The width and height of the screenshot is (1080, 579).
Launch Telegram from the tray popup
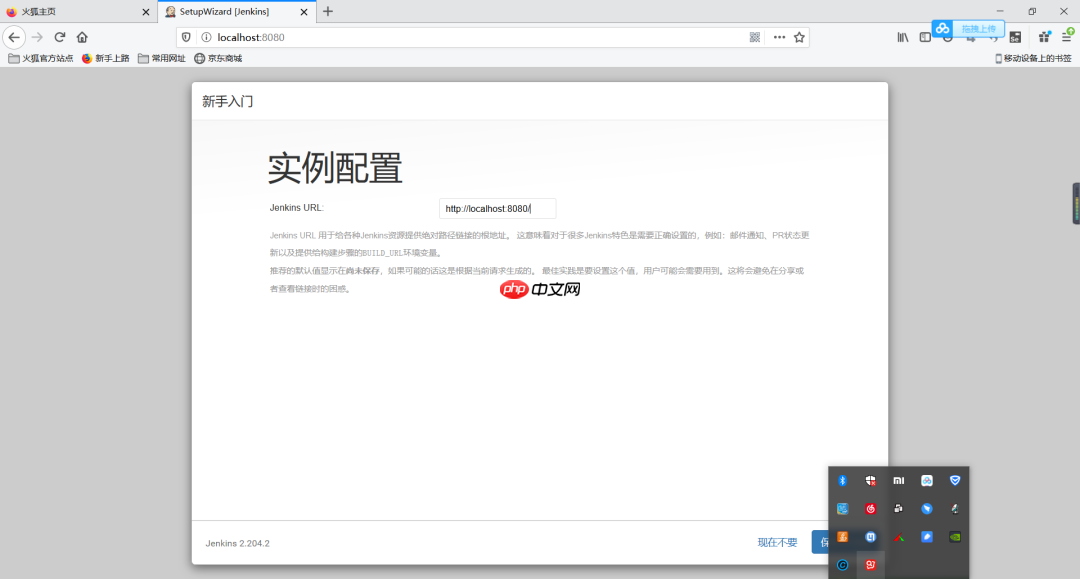point(927,509)
